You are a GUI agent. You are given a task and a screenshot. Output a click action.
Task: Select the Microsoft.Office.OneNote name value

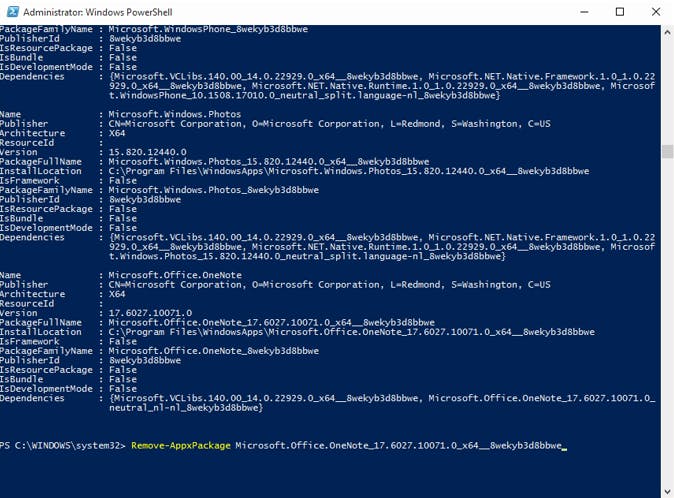[x=175, y=275]
